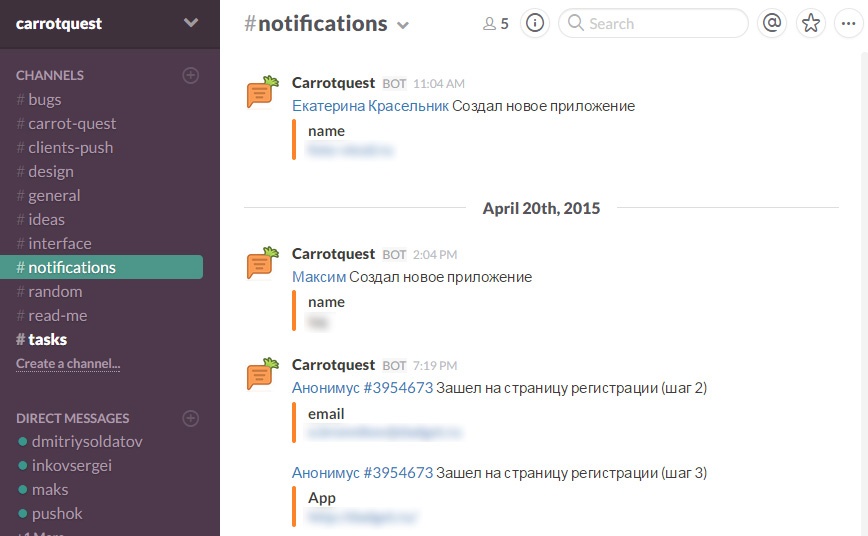868x536 pixels.
Task: Open the #notifications channel title dropdown
Action: [403, 25]
